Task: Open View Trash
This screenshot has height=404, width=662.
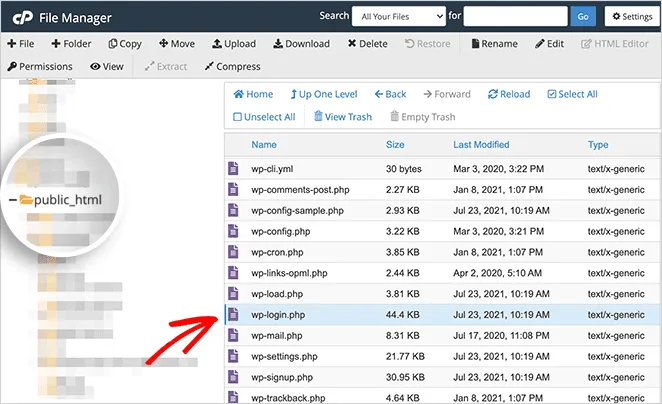Action: (343, 117)
